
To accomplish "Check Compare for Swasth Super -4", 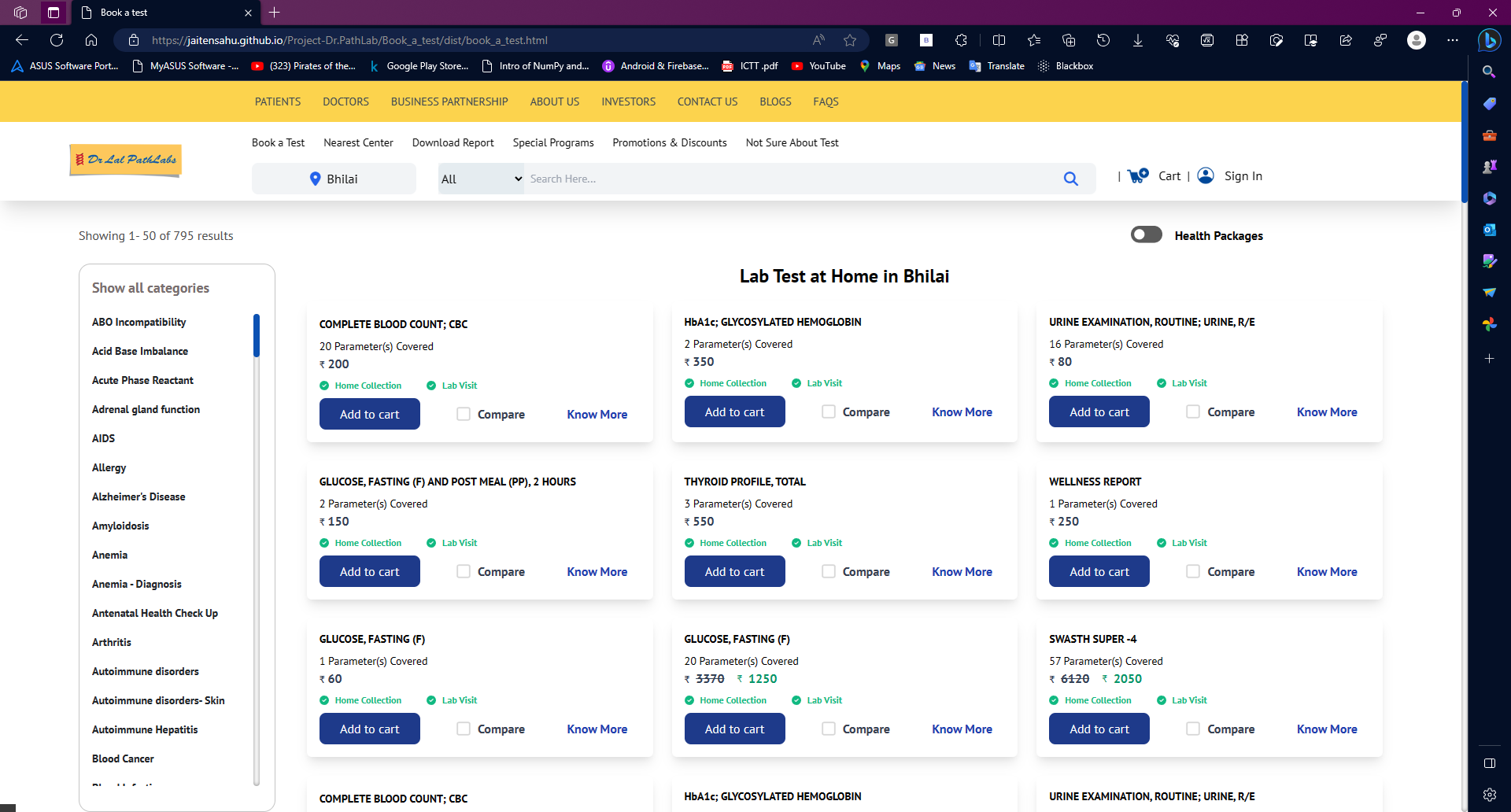I will 1193,729.
